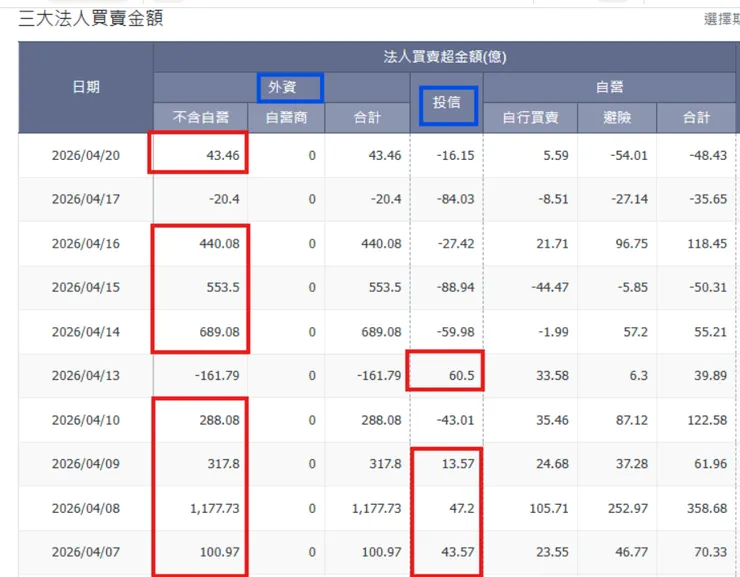This screenshot has width=740, height=577.
Task: Click the 自營商 value 0 for 2026/04/20
Action: tap(312, 156)
